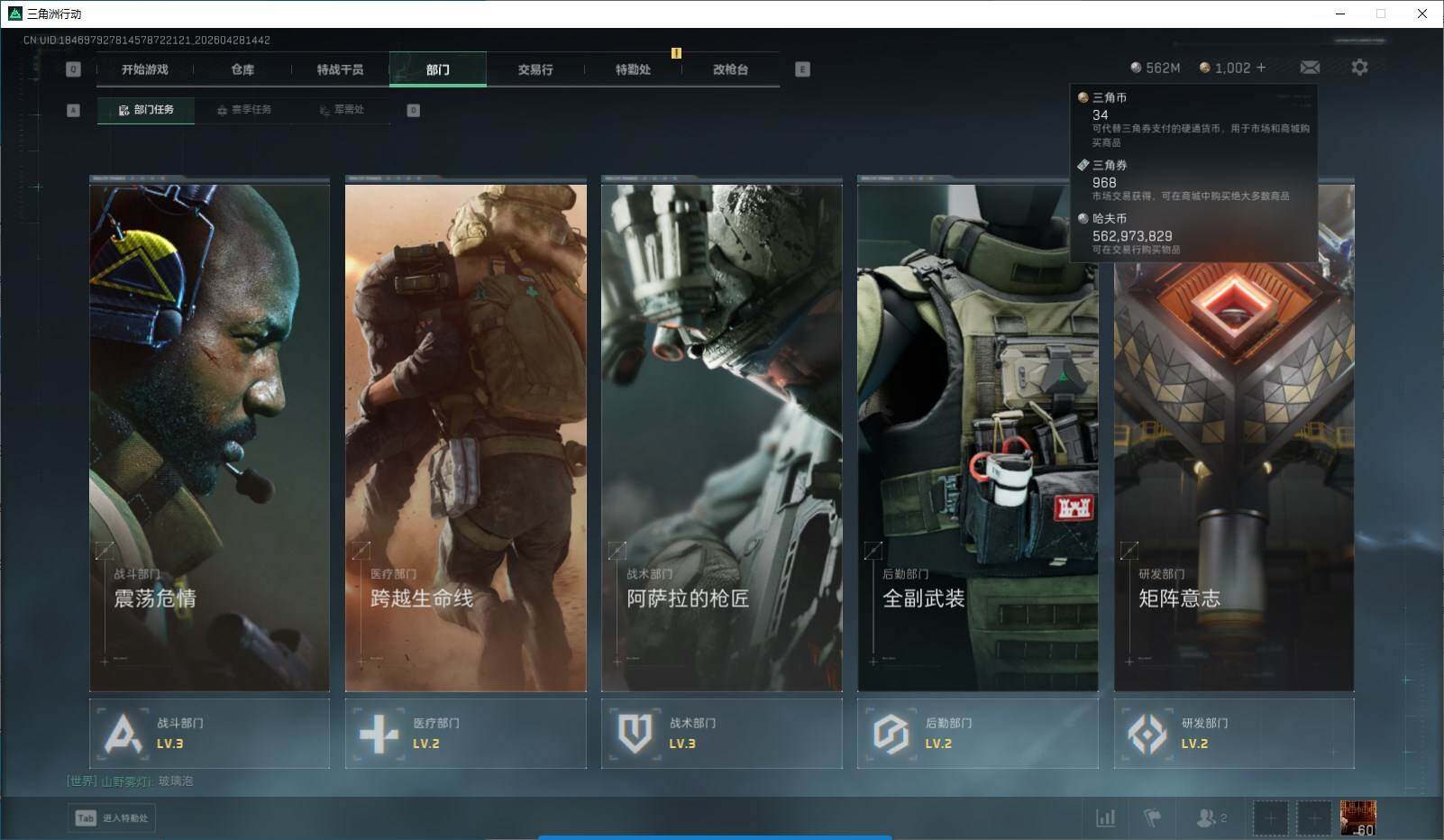Click the flag icon in bottom bar
Viewport: 1444px width, 840px height.
pos(1152,817)
